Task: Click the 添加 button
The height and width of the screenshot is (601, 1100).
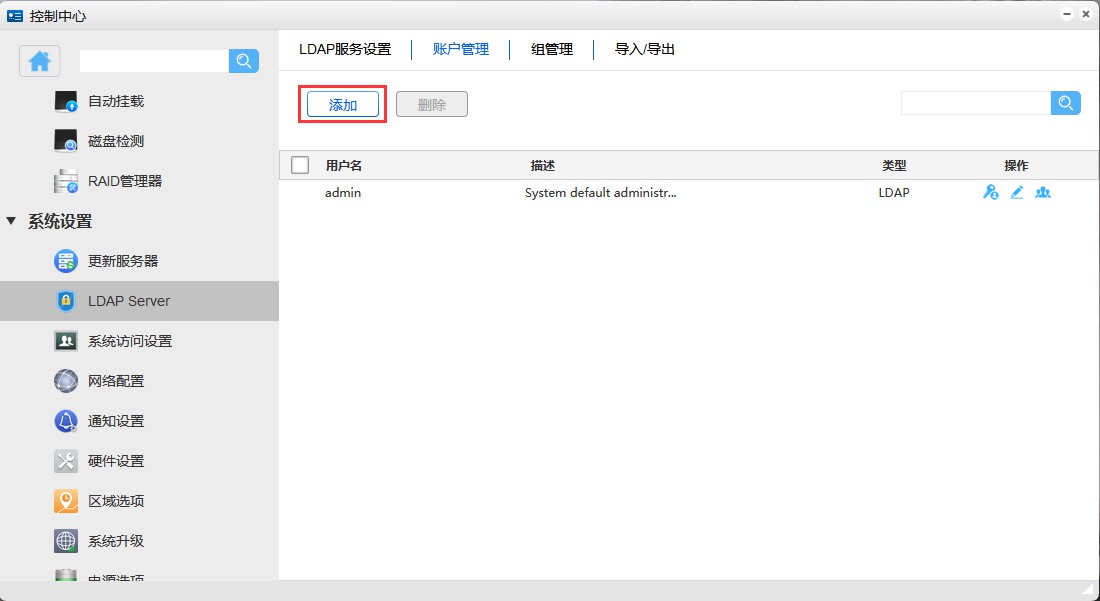Action: [343, 104]
